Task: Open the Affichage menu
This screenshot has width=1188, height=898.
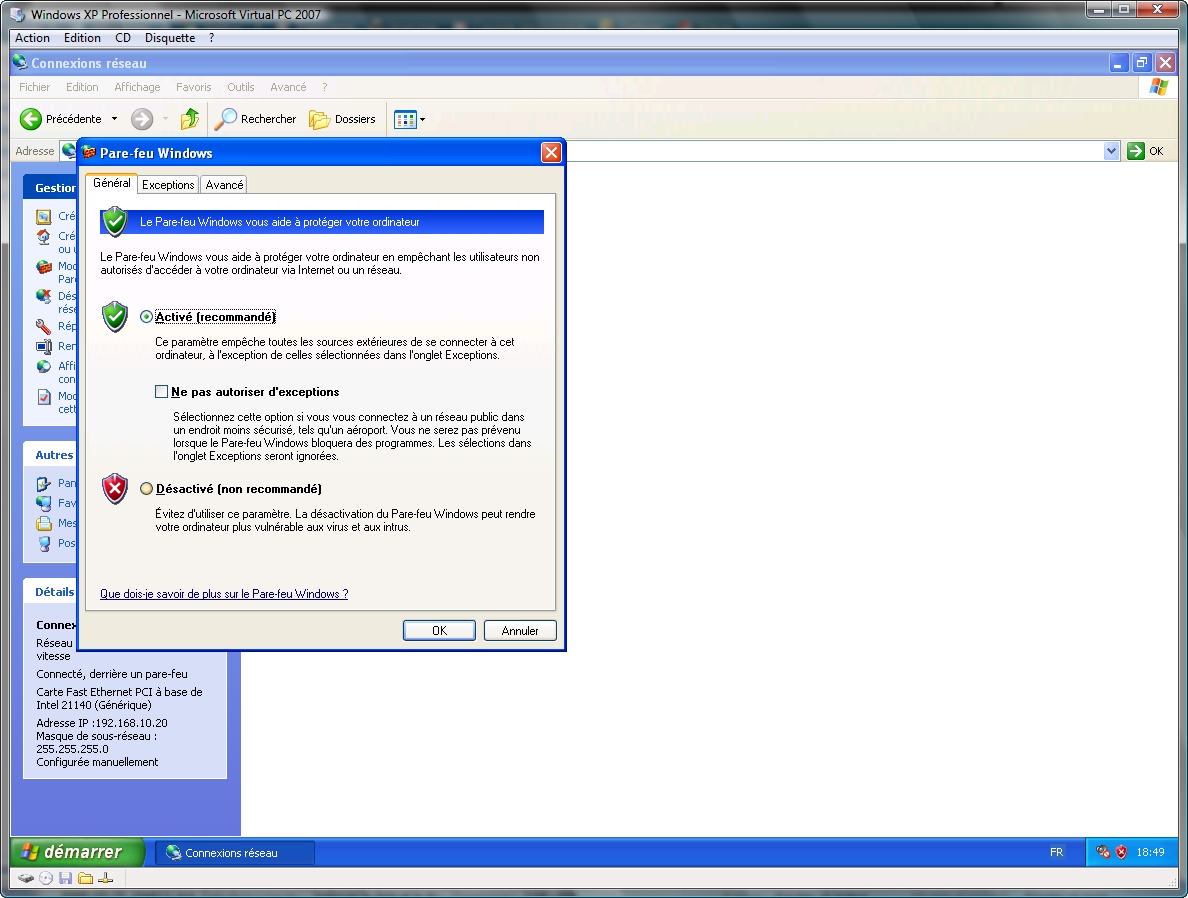Action: pyautogui.click(x=137, y=87)
